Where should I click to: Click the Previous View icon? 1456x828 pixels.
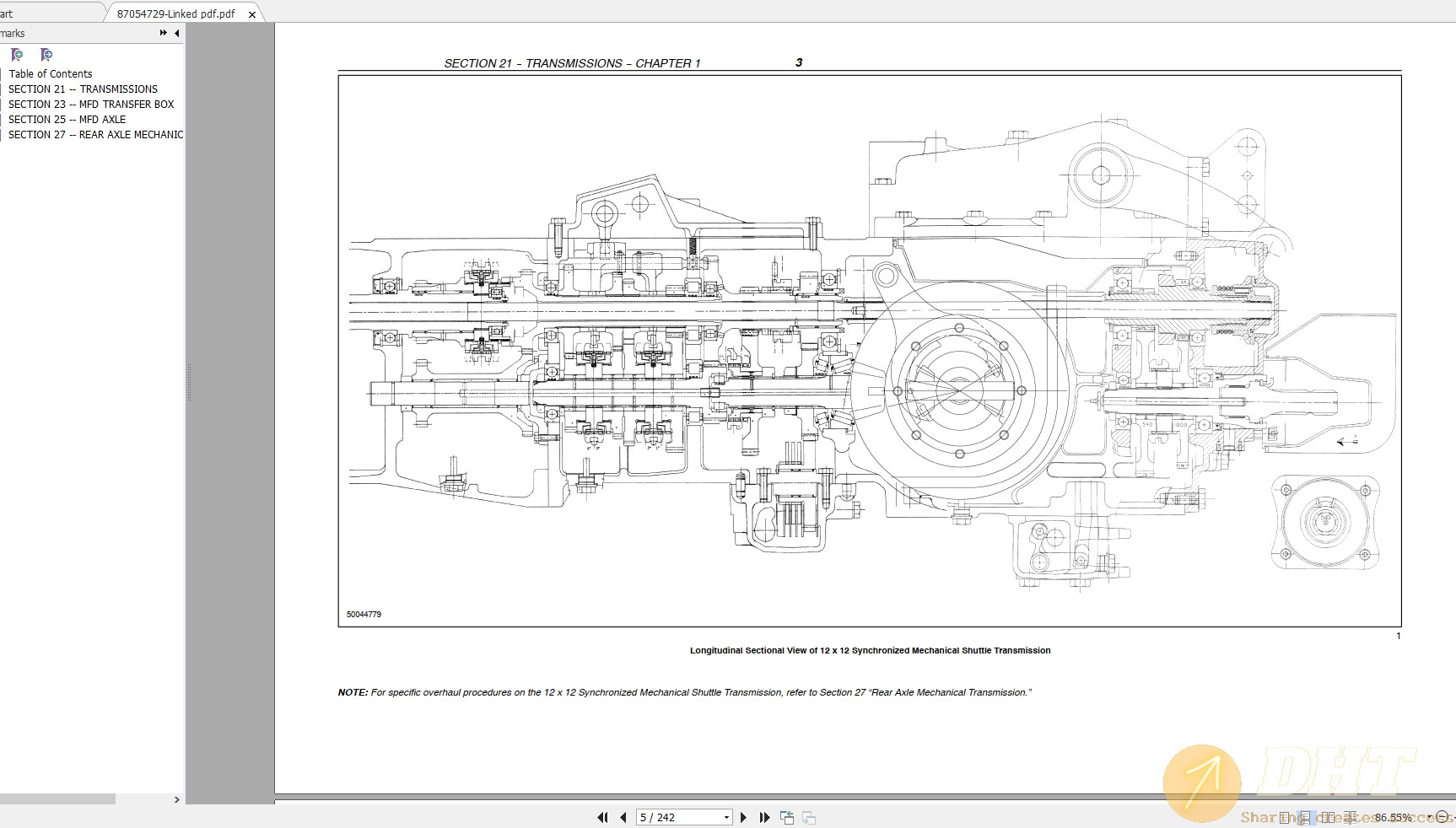pyautogui.click(x=789, y=817)
